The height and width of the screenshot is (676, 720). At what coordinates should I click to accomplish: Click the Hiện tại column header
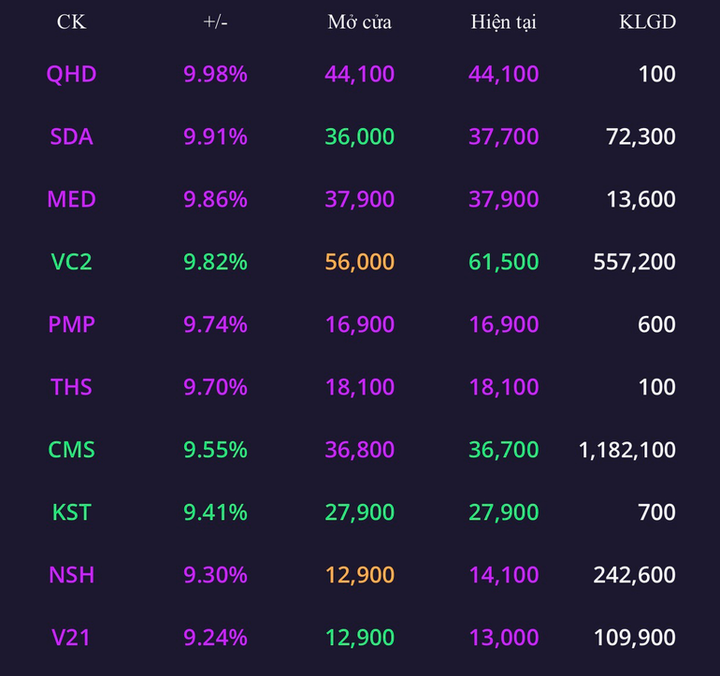tap(504, 22)
